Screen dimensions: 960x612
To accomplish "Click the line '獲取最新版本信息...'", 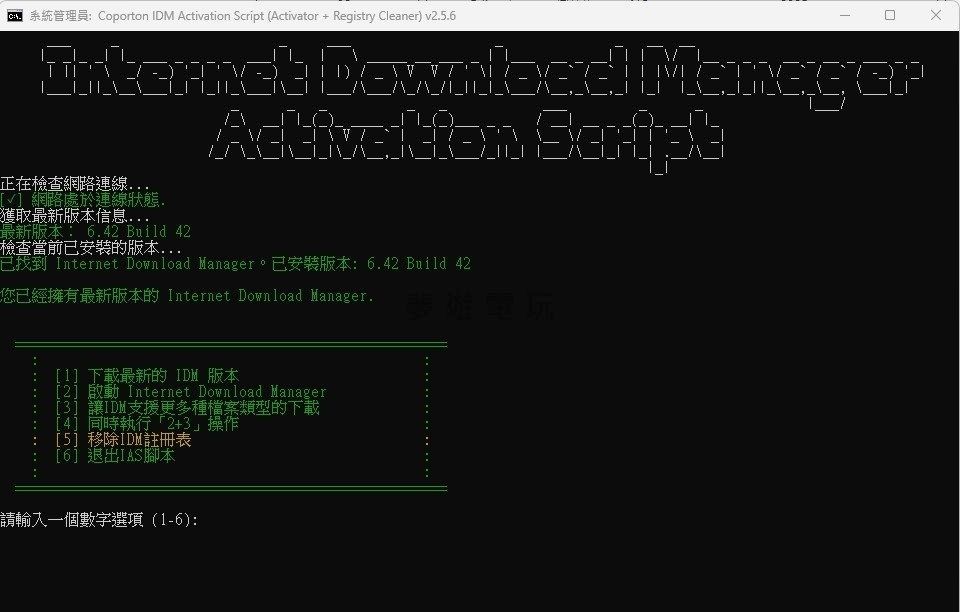I will click(75, 215).
